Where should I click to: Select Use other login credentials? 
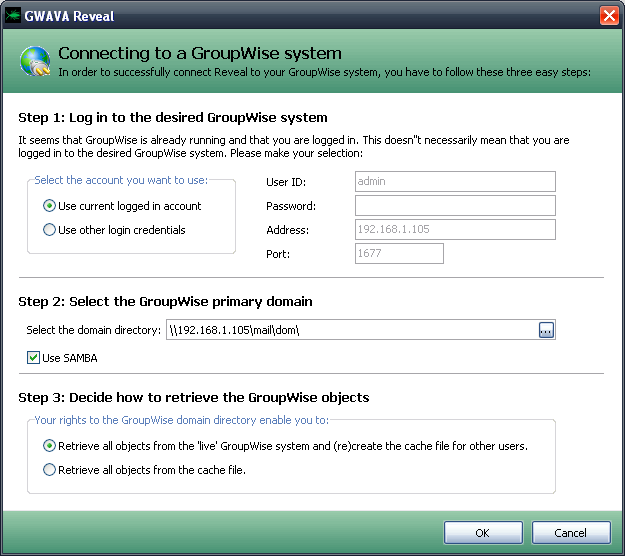pos(114,230)
